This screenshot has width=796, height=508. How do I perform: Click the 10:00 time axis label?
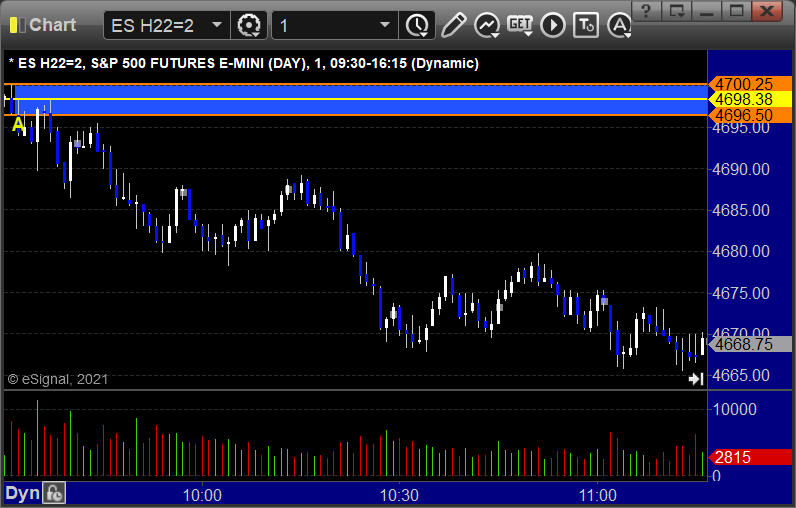point(202,495)
